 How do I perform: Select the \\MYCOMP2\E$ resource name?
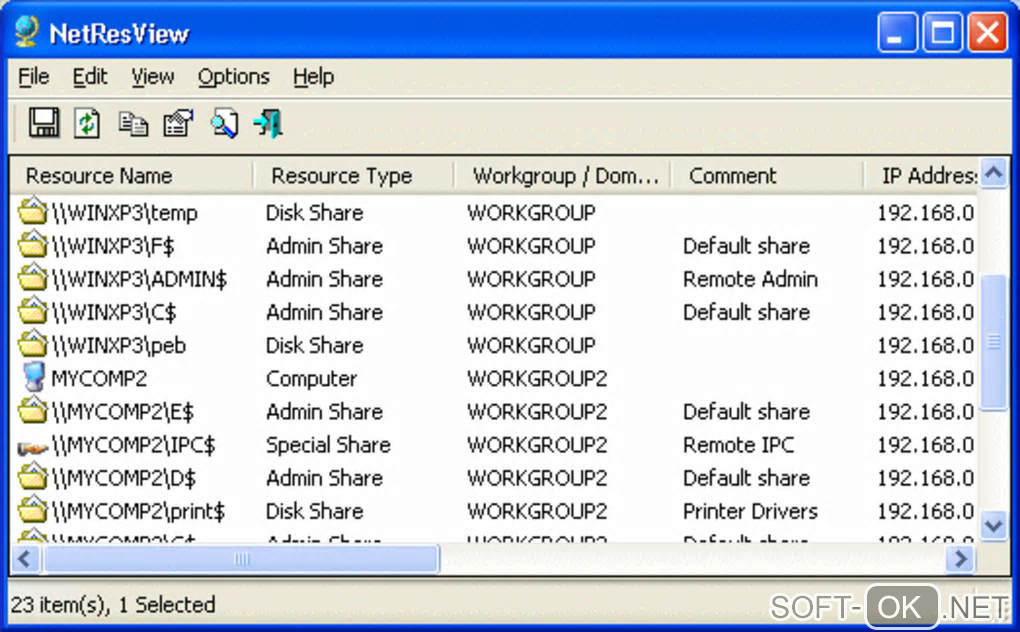coord(123,412)
